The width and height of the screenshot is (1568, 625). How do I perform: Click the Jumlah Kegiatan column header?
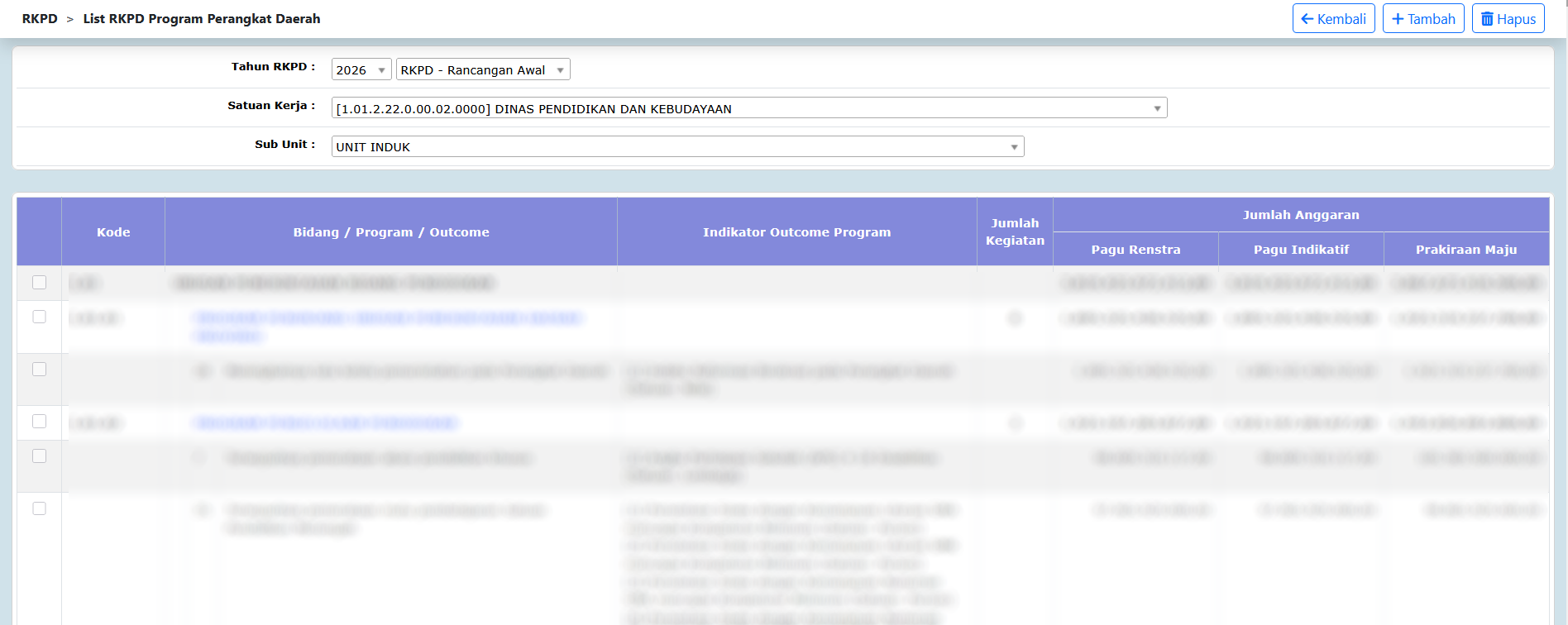pyautogui.click(x=1015, y=232)
